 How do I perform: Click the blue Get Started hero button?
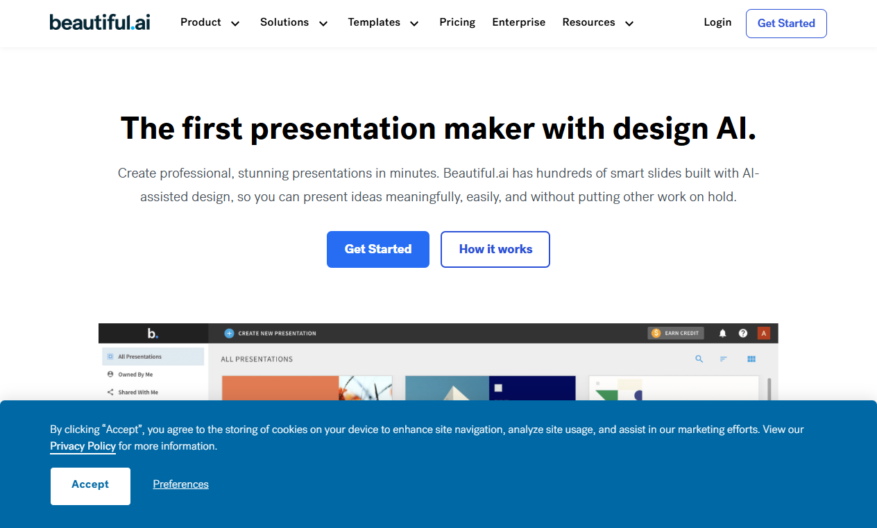pos(378,249)
